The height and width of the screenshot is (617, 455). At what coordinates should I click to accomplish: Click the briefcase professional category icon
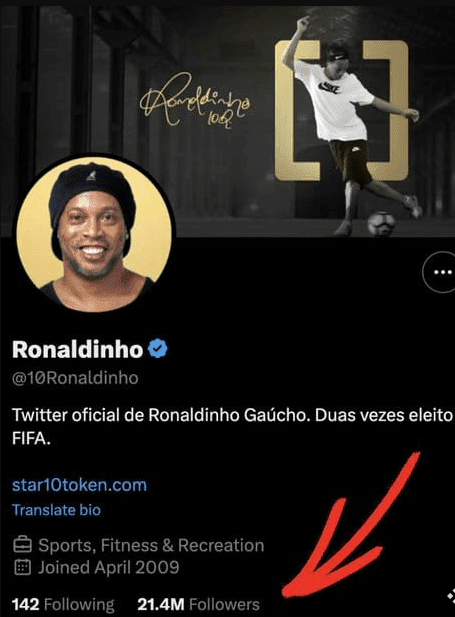pos(22,545)
